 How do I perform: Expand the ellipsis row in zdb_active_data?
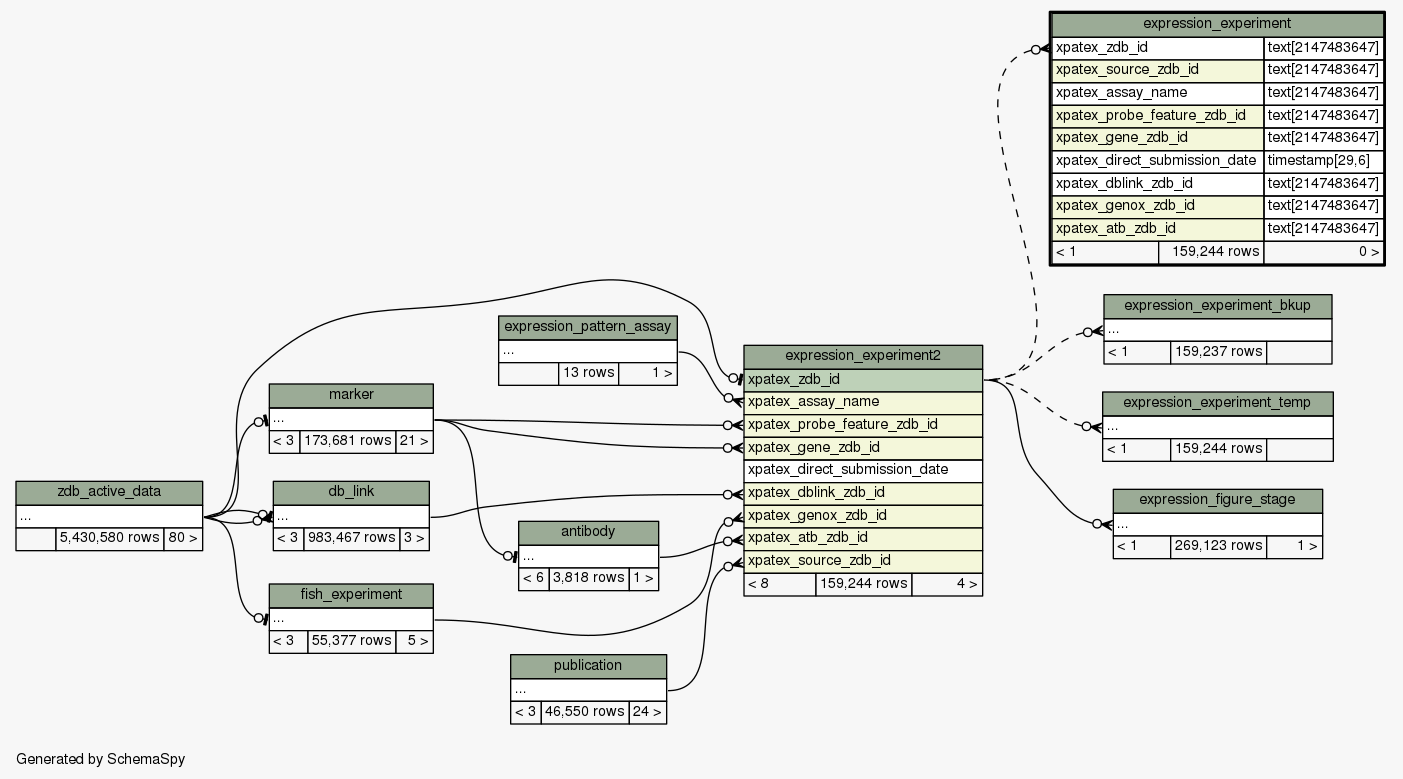[109, 516]
